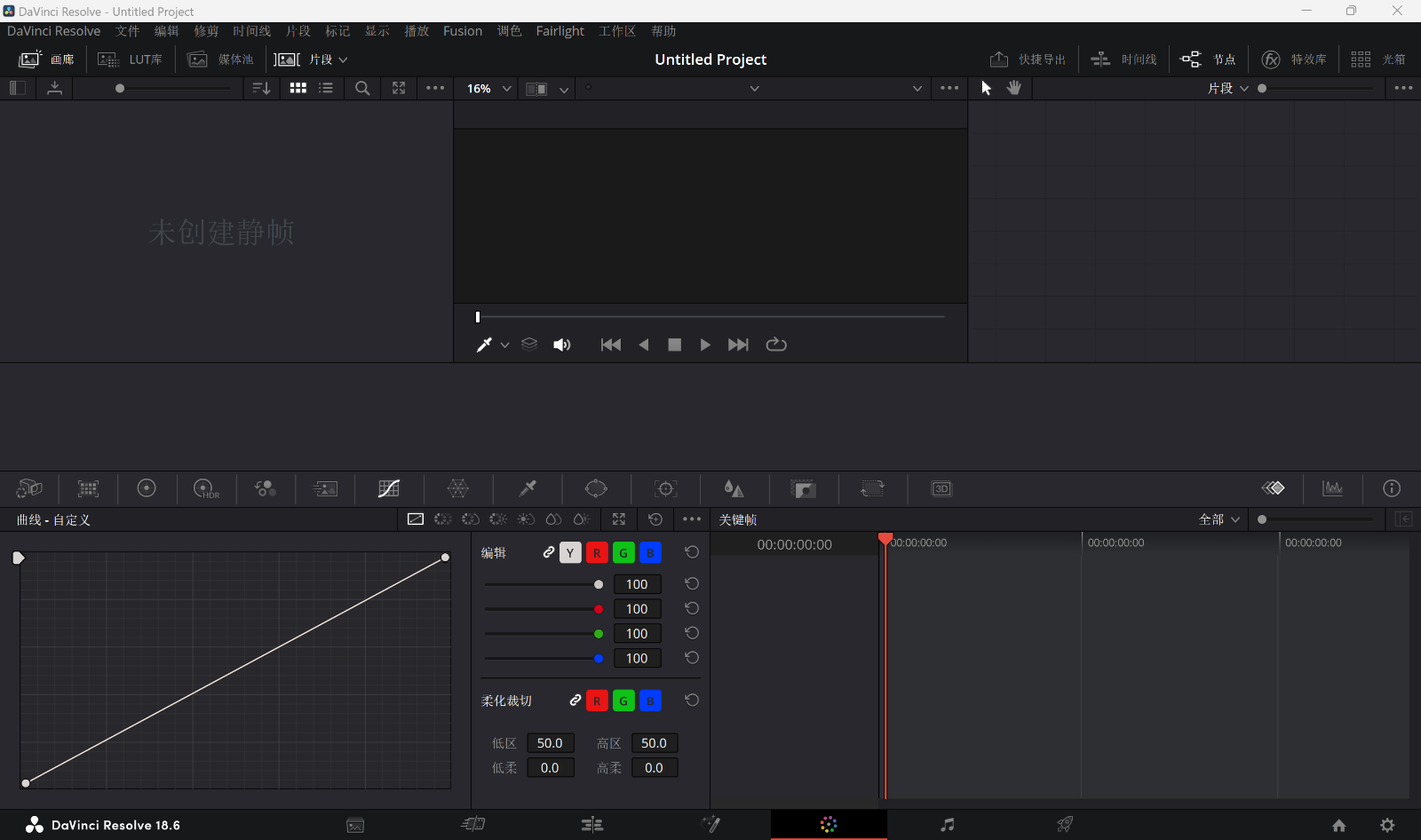Show the Information panel icon
Viewport: 1421px width, 840px height.
(x=1392, y=488)
